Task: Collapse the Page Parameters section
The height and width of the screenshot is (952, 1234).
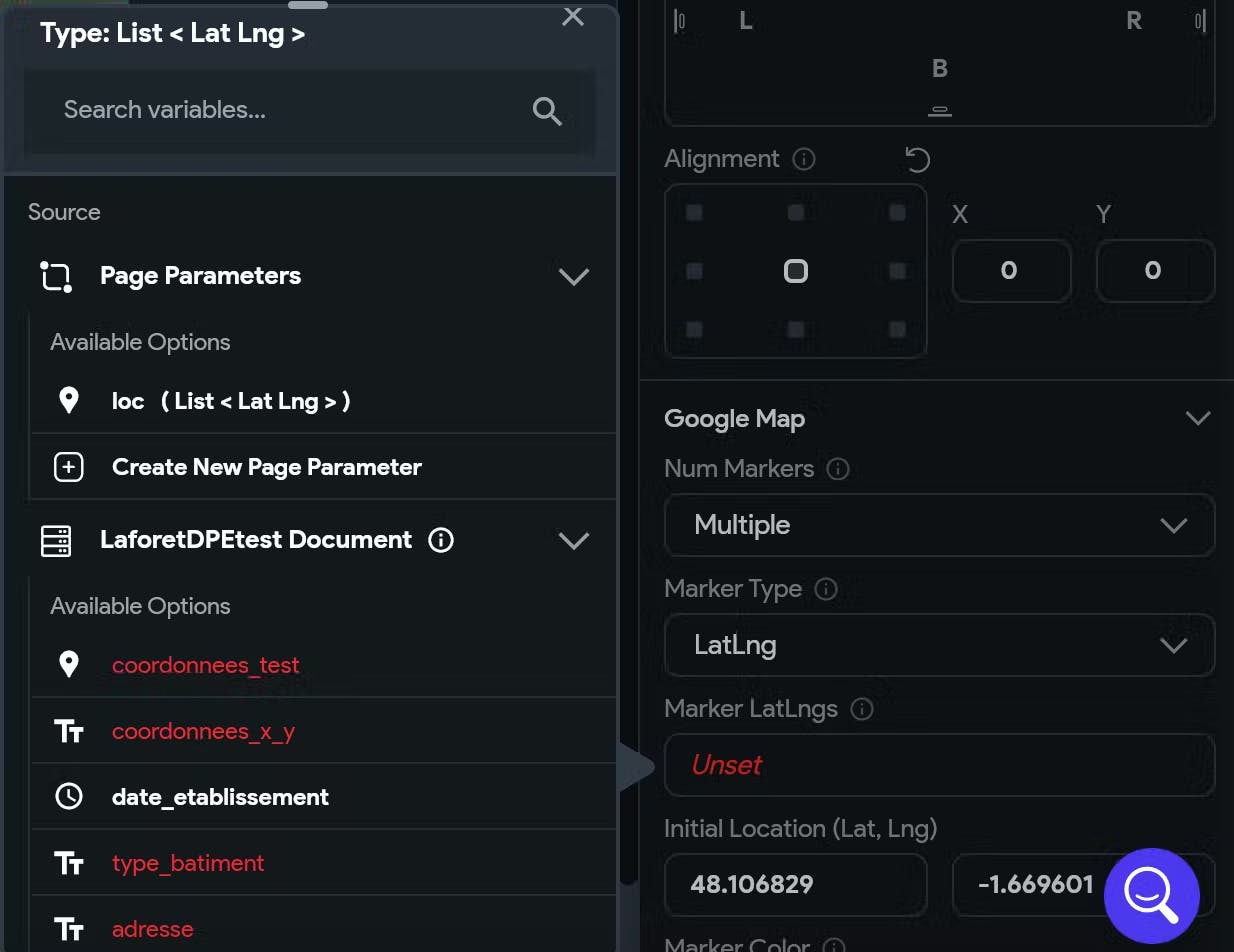Action: click(573, 276)
